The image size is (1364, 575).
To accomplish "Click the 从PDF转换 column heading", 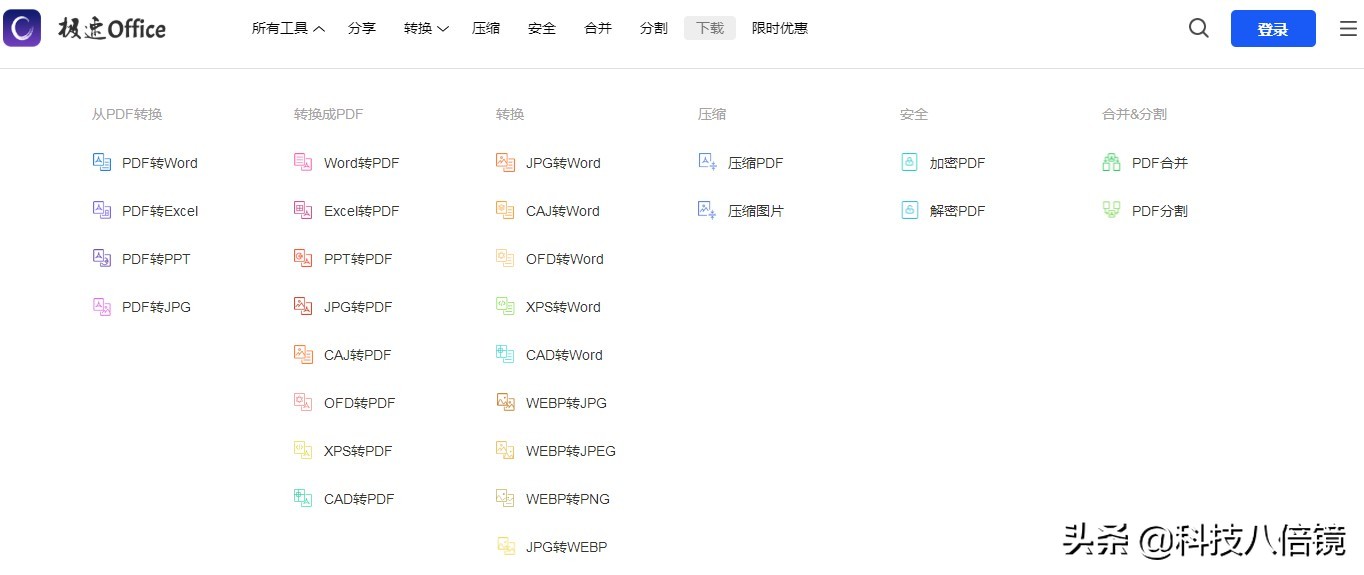I will pos(127,114).
